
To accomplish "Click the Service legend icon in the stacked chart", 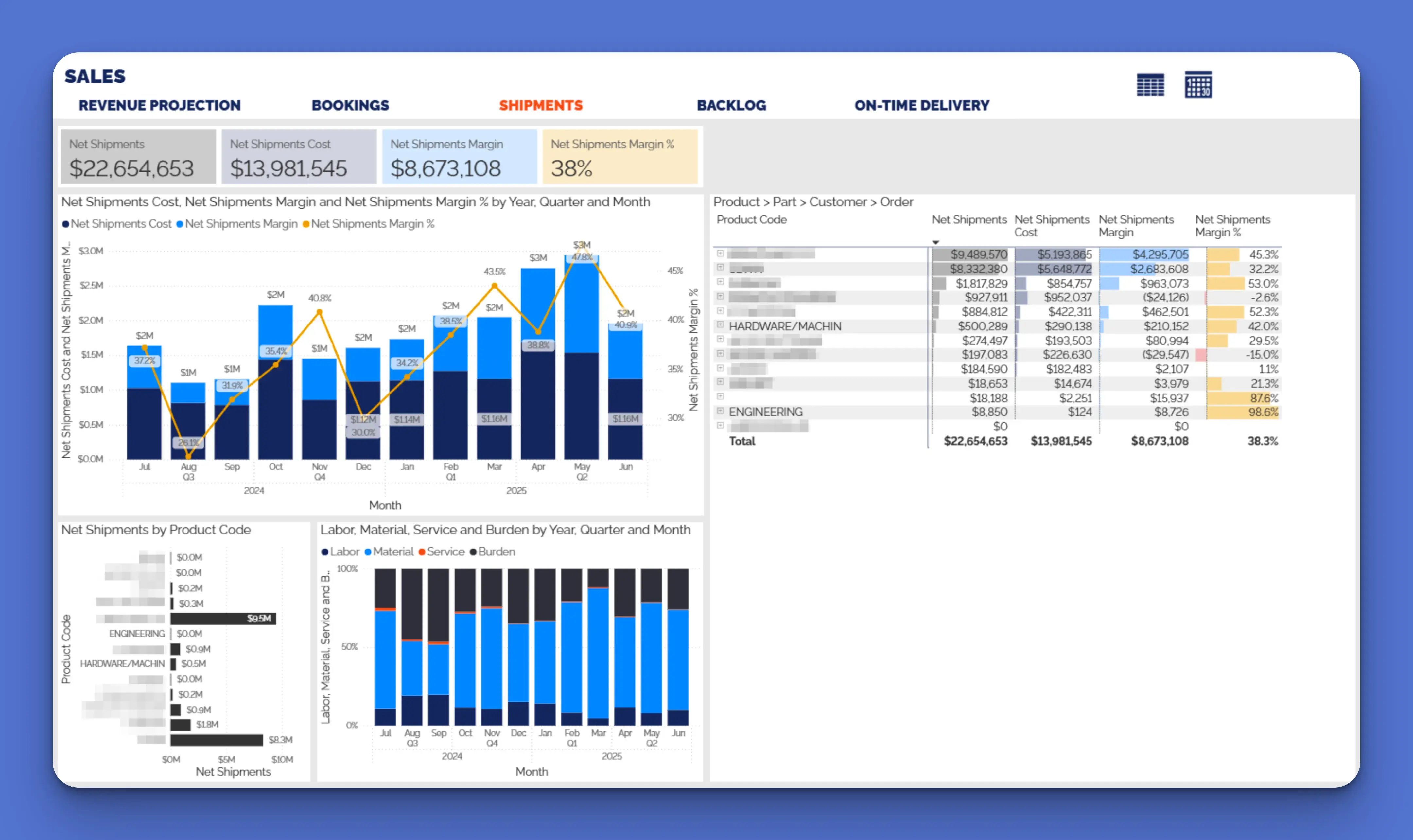I will [x=422, y=551].
